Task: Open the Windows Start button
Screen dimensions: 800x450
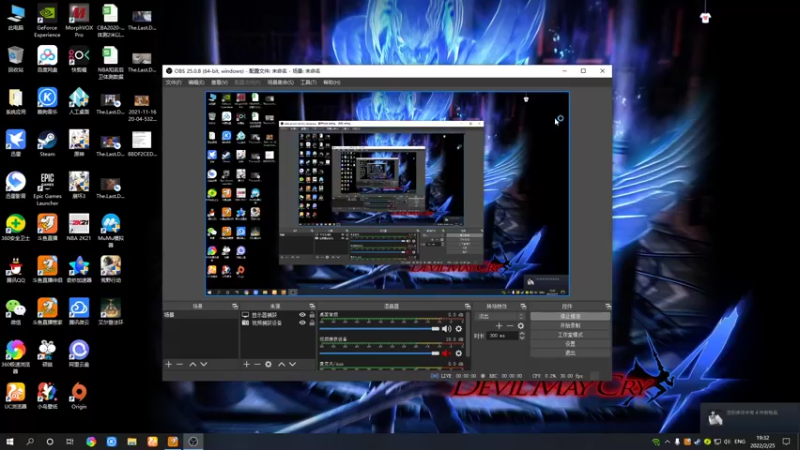Action: point(10,441)
